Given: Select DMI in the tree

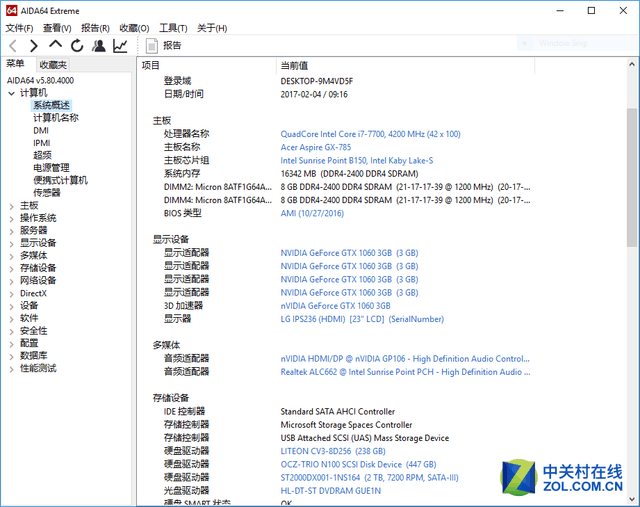Looking at the screenshot, I should click(x=41, y=131).
